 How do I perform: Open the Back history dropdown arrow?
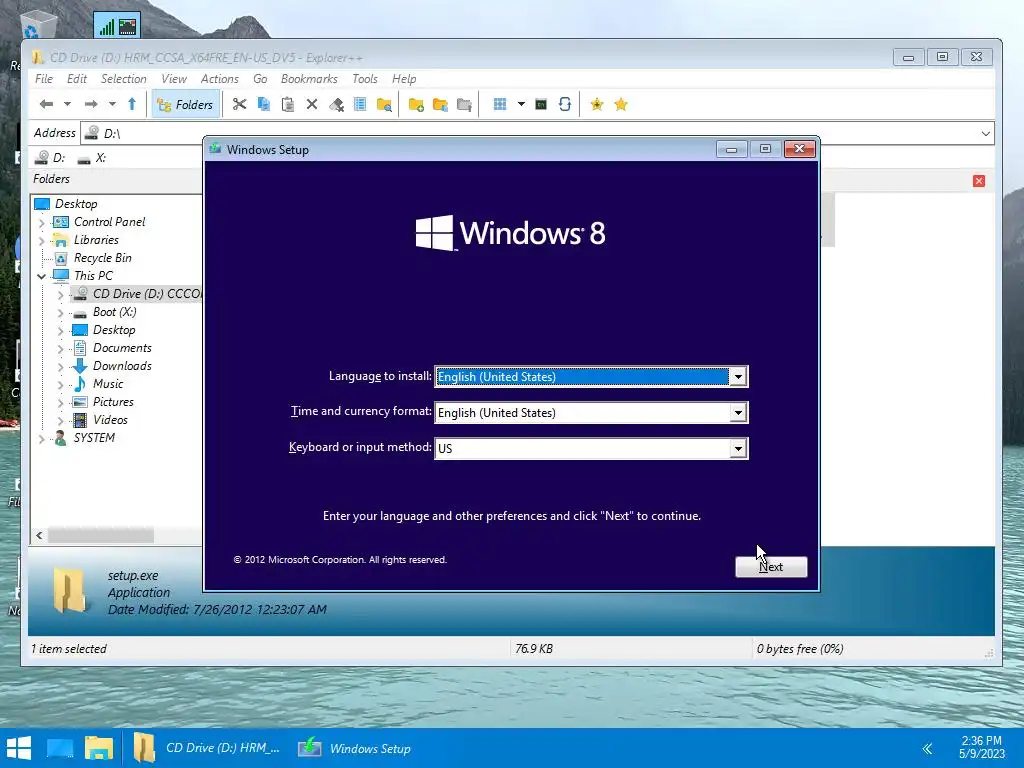tap(67, 104)
